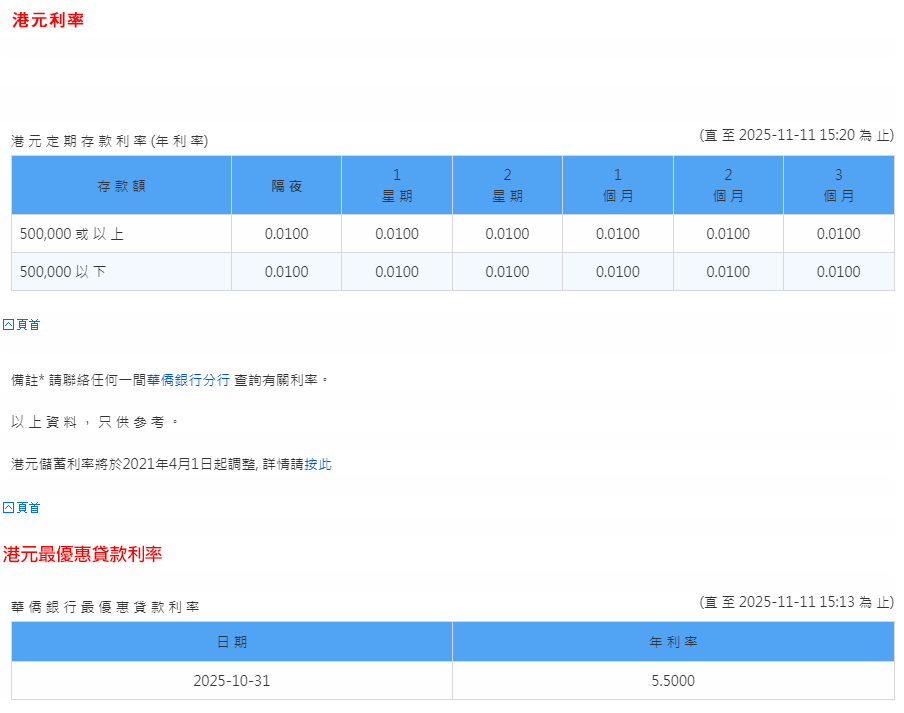Click the 2025-10-31 date cell

coord(231,680)
